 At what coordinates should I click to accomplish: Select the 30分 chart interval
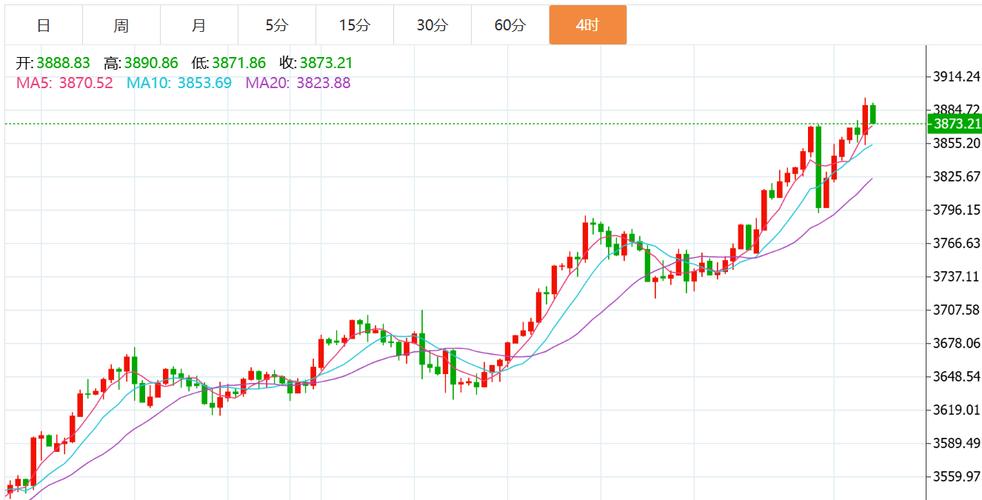[432, 25]
